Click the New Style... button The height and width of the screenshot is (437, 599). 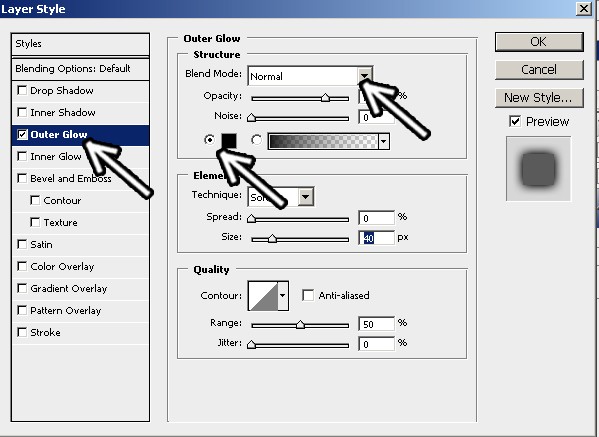[x=539, y=98]
